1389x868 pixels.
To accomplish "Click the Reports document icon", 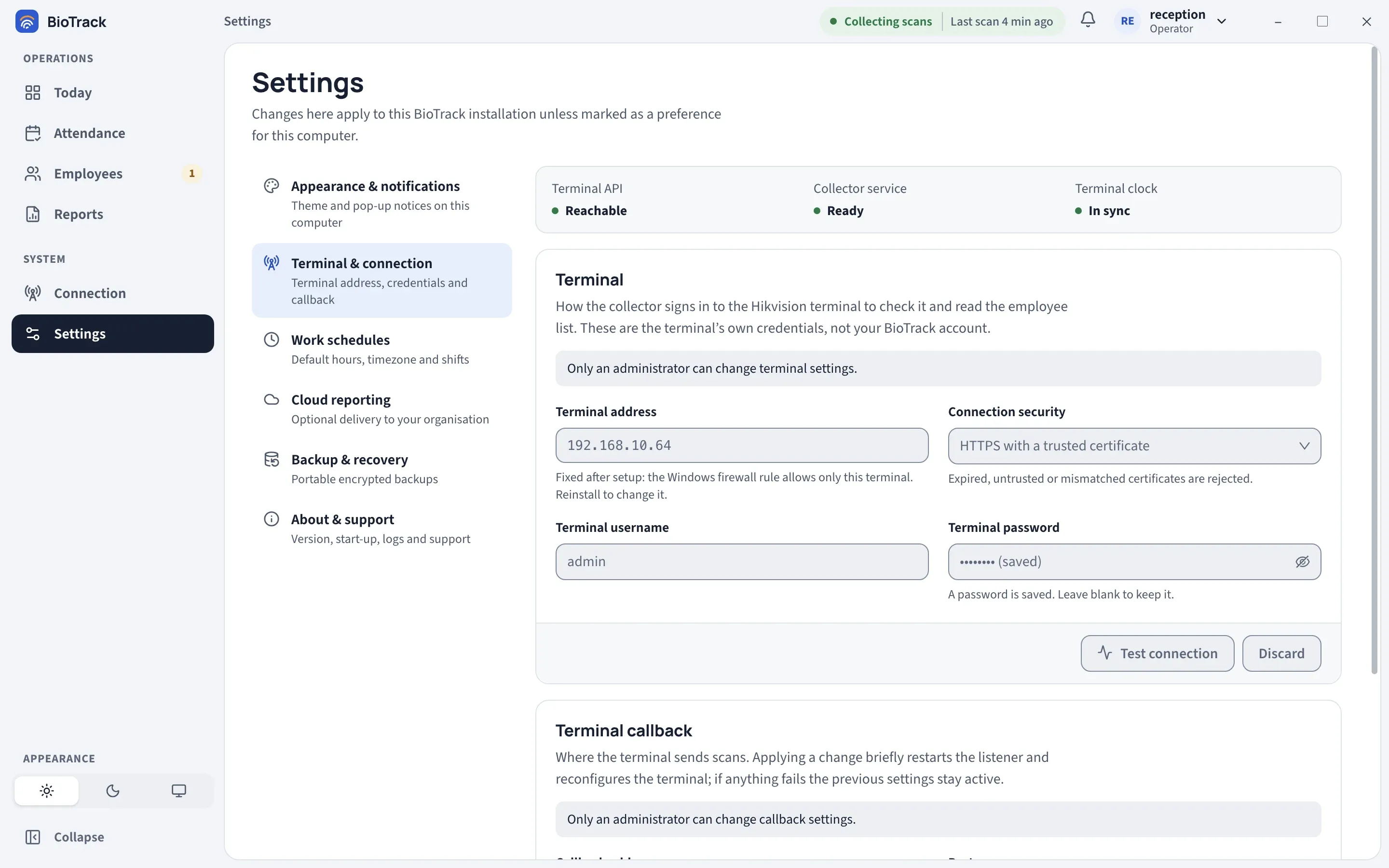I will pyautogui.click(x=33, y=214).
